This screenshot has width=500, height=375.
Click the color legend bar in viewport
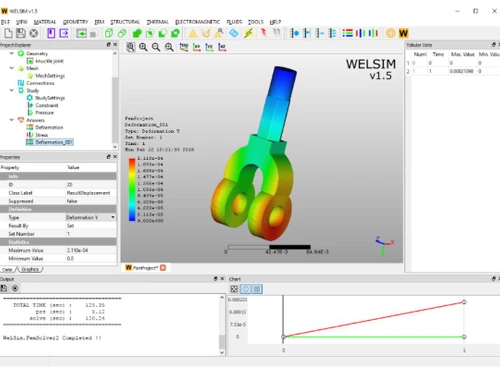tap(132, 190)
